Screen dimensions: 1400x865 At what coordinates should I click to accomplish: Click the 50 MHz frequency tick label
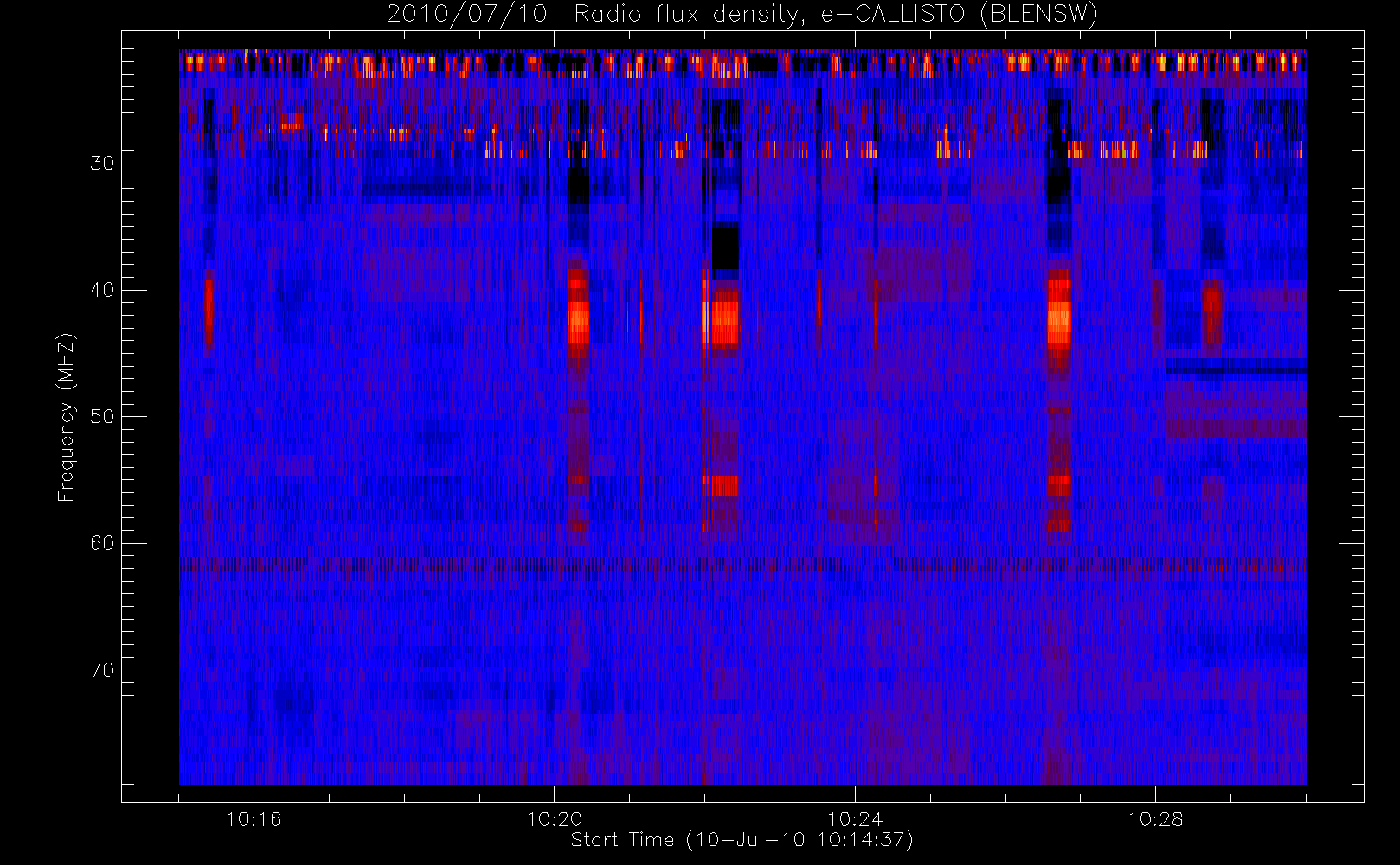102,416
